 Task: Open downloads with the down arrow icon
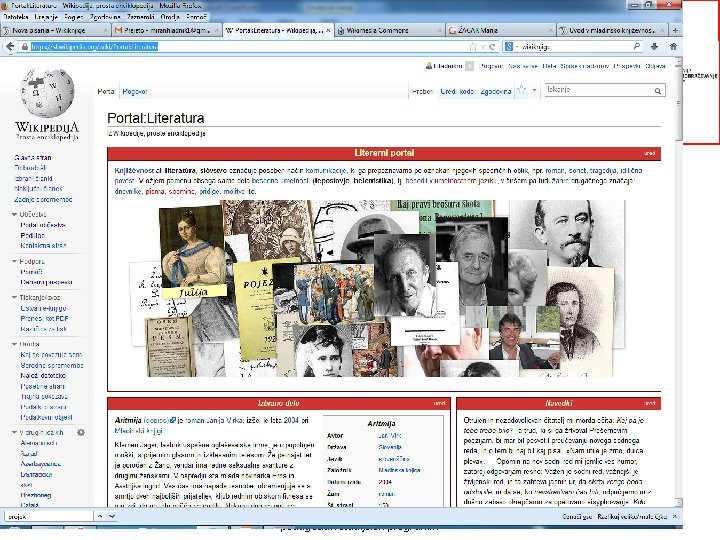654,46
